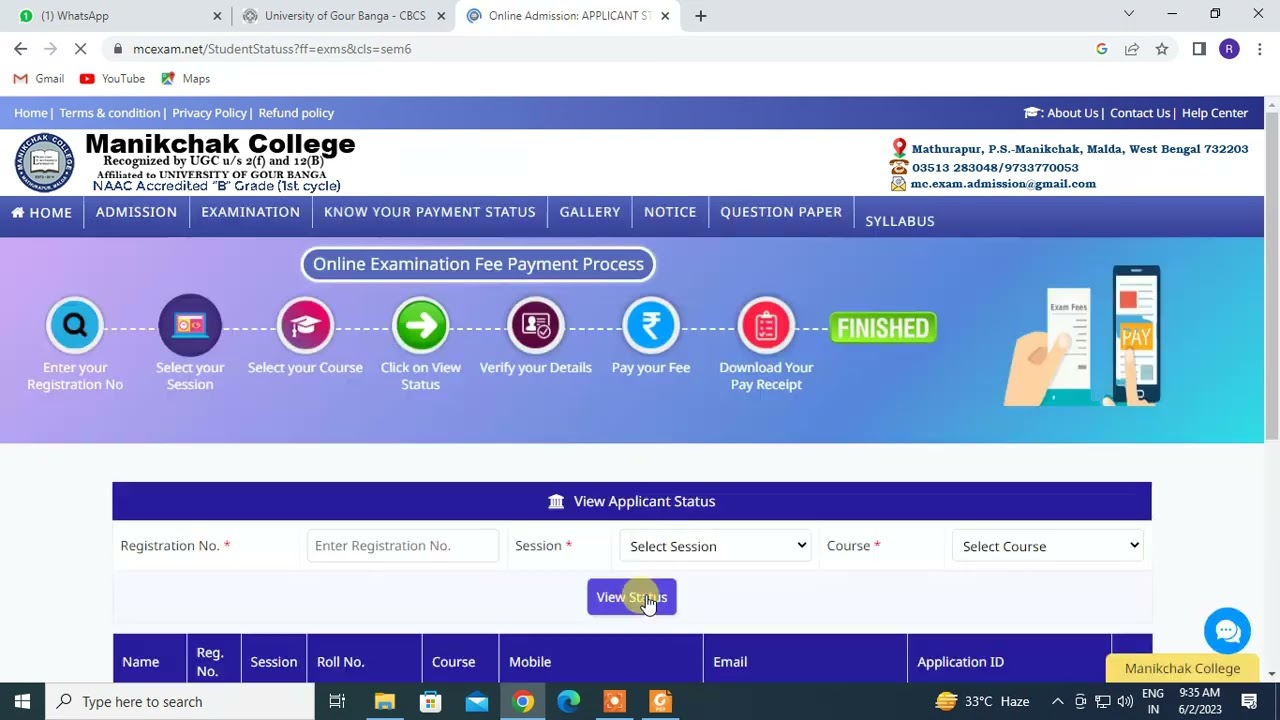This screenshot has width=1280, height=720.
Task: Open KNOW YOUR PAYMENT STATUS menu
Action: pos(430,212)
